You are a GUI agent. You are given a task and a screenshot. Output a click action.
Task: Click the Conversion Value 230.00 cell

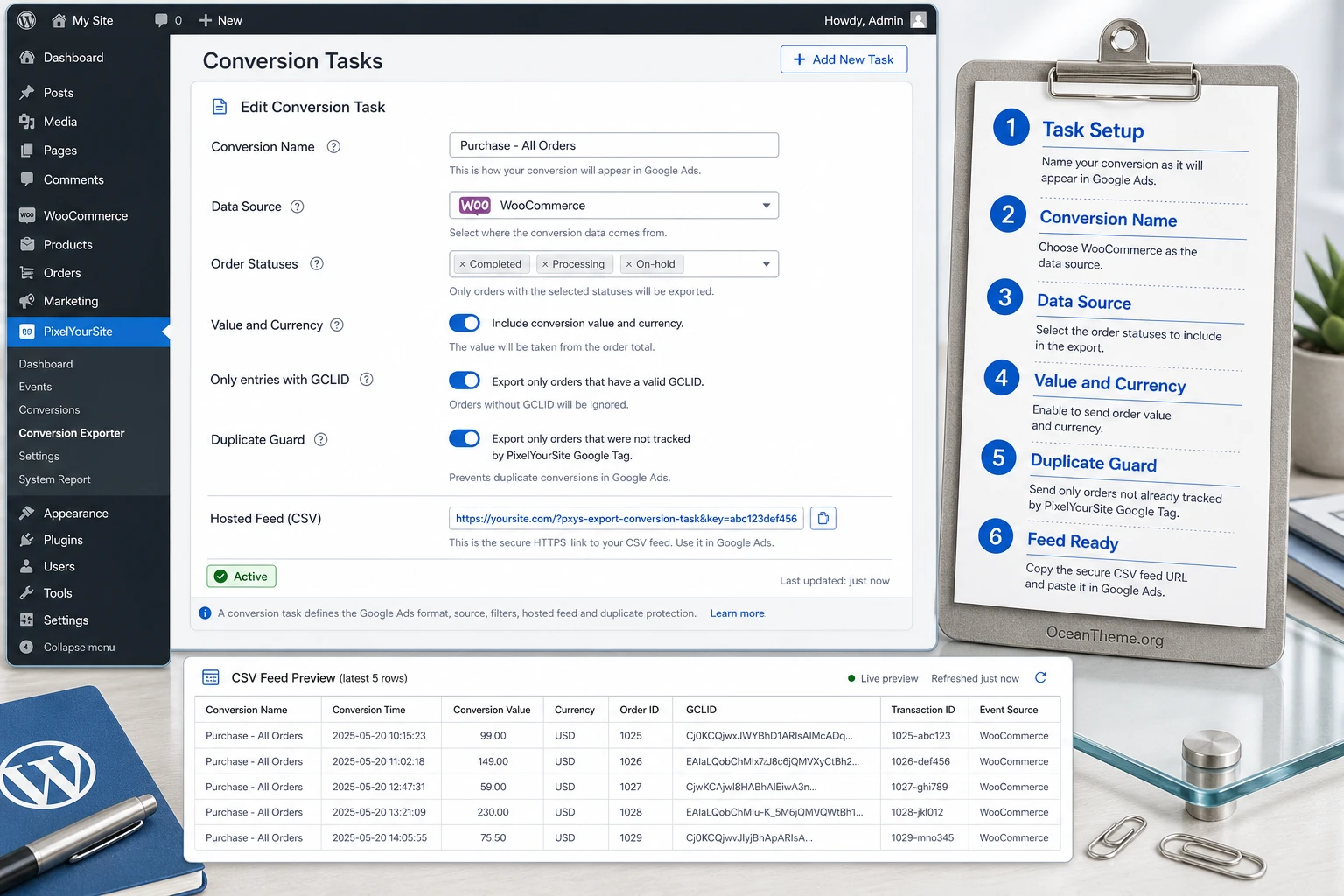point(493,812)
